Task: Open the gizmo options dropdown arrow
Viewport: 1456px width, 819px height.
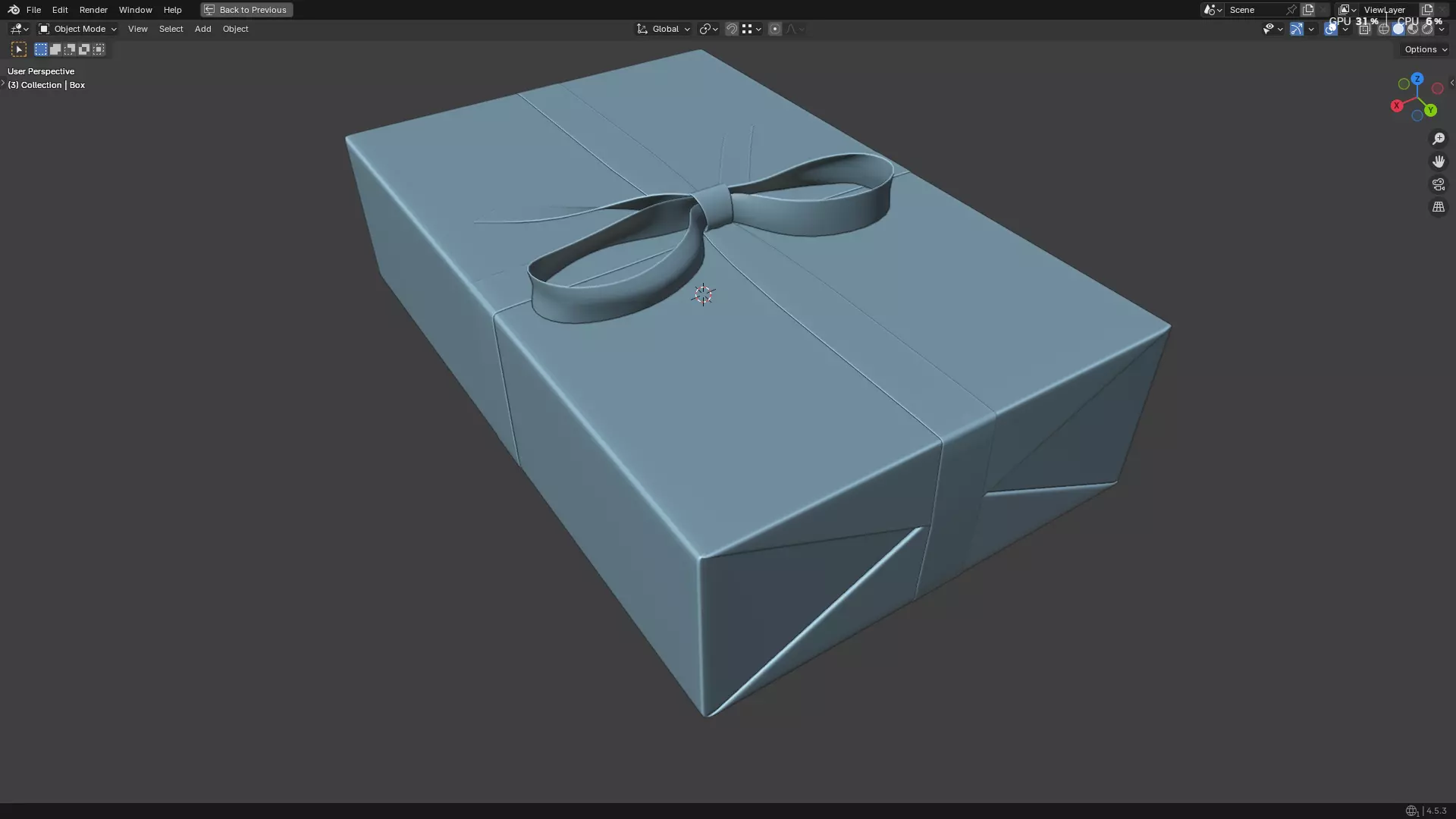Action: click(1311, 29)
